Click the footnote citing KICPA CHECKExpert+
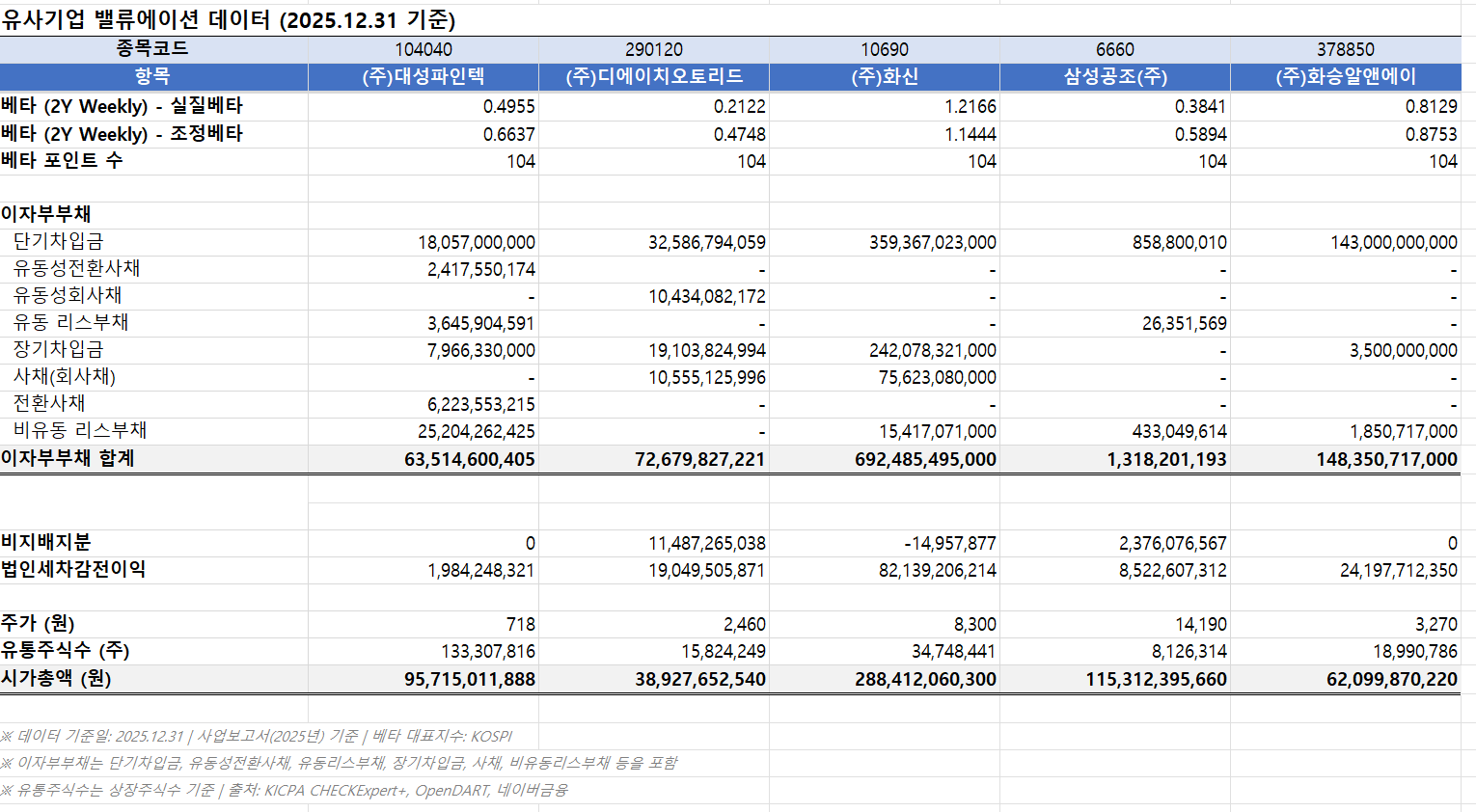The image size is (1476, 812). [x=285, y=790]
